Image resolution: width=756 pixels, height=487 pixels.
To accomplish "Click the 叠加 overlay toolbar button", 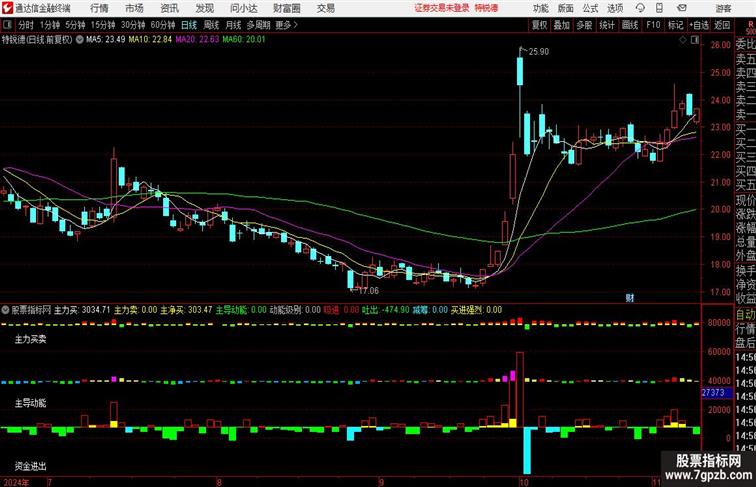I will [562, 25].
